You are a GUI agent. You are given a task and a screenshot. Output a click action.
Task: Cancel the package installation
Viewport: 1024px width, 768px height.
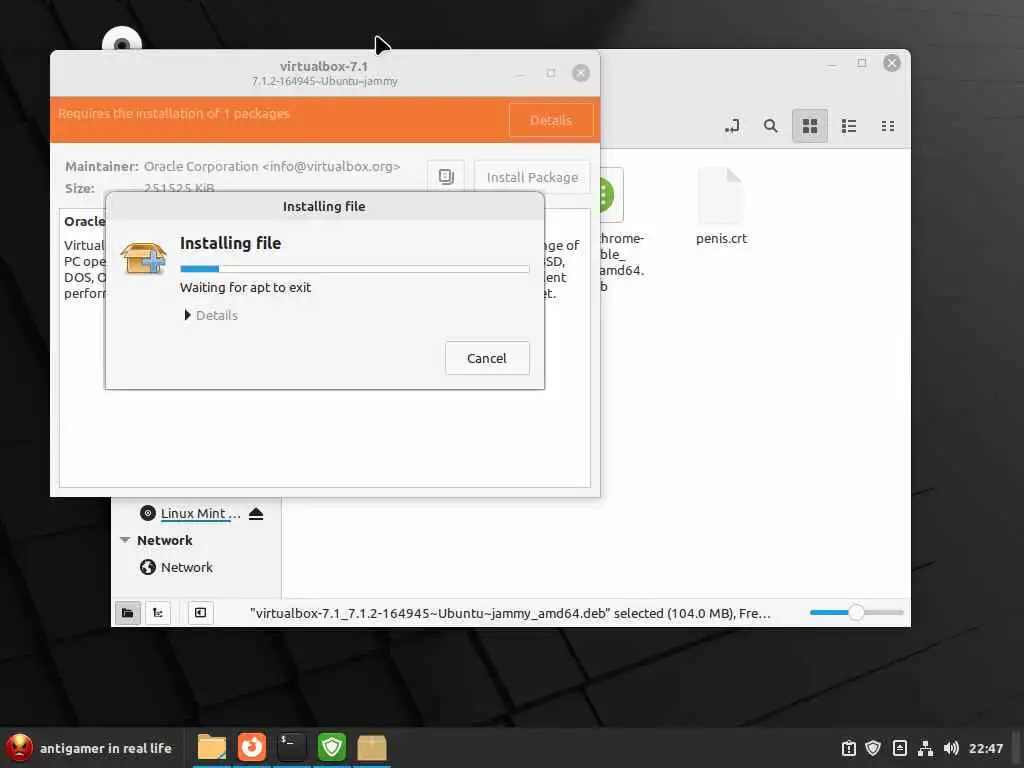[487, 358]
